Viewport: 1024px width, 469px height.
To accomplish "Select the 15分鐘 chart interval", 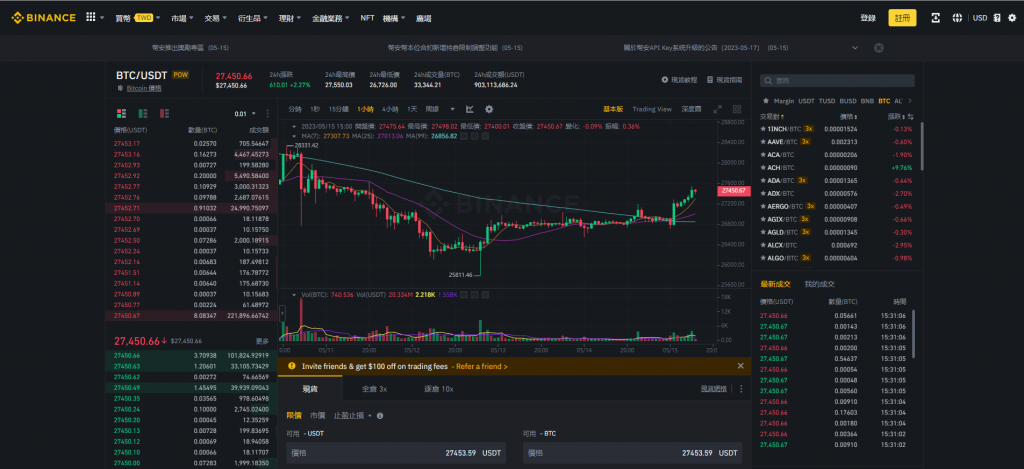I will point(338,109).
